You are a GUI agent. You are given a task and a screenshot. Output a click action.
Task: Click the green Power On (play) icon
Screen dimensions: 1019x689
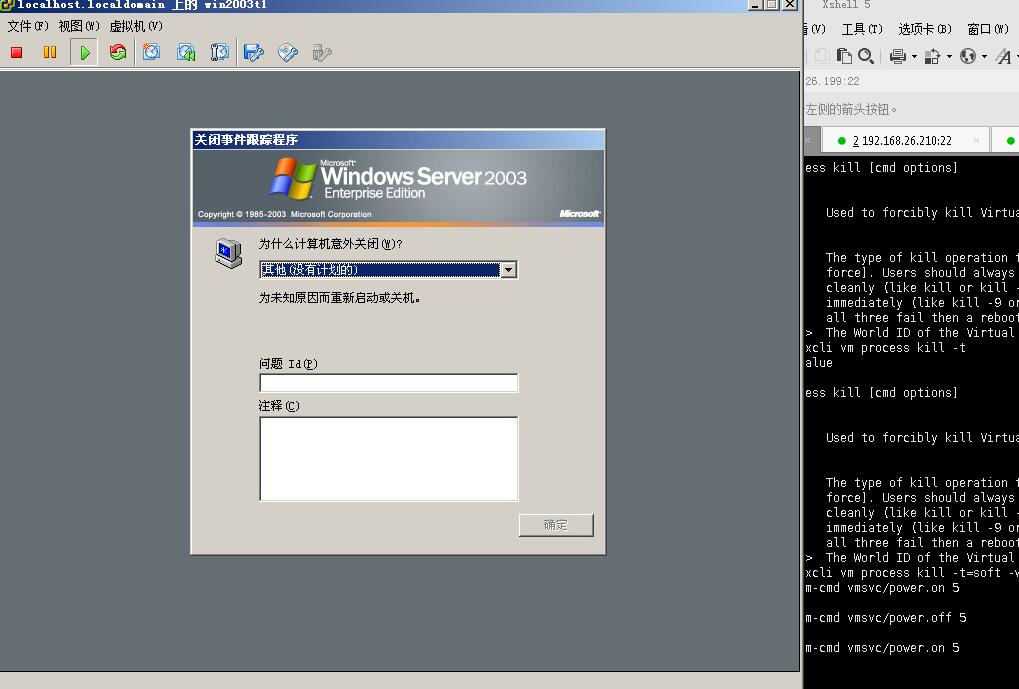coord(84,53)
